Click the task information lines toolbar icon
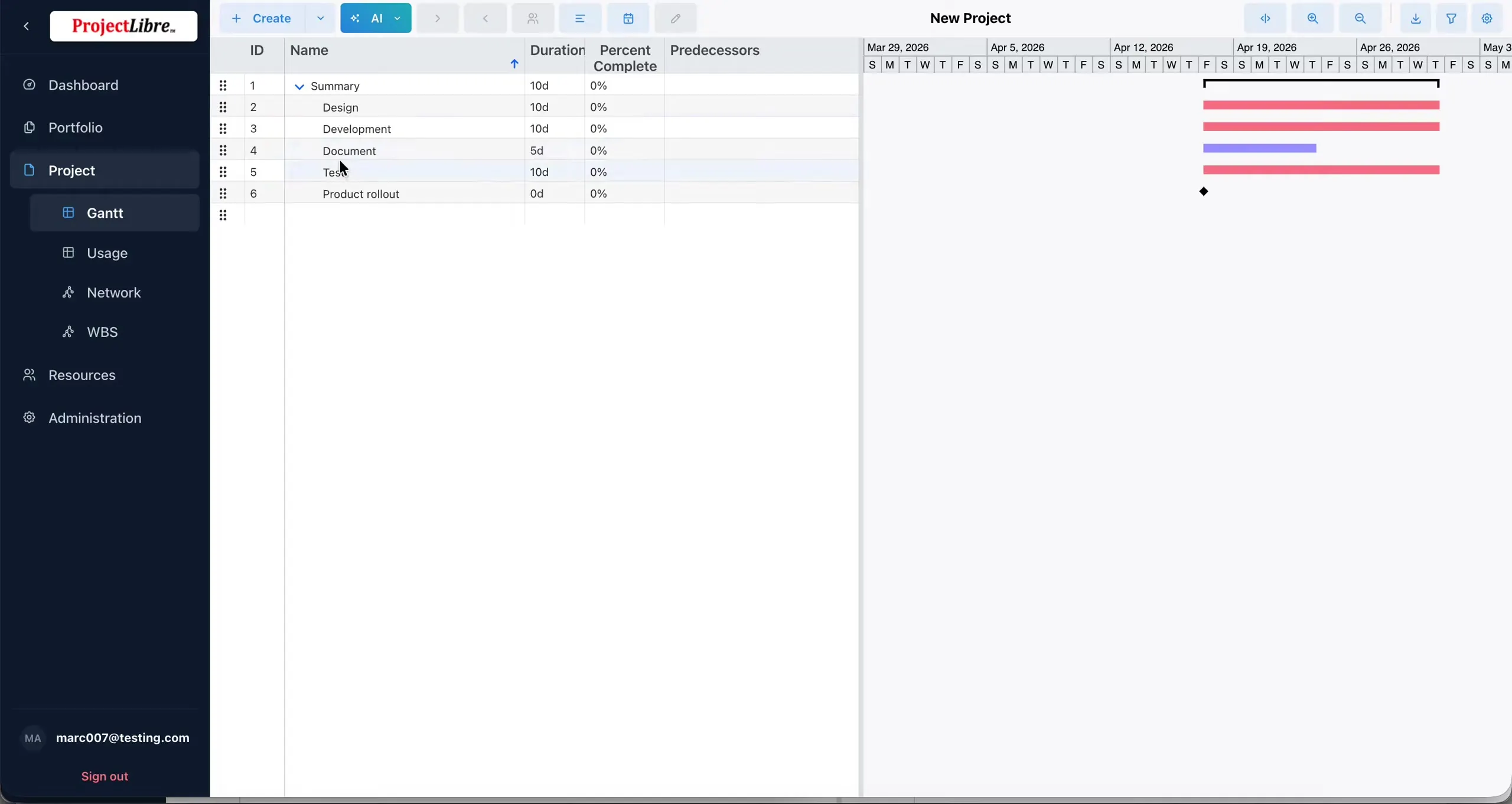The image size is (1512, 804). [581, 18]
